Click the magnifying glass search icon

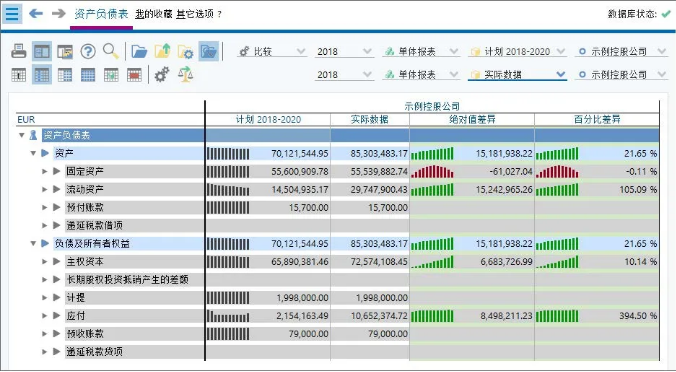click(x=111, y=51)
